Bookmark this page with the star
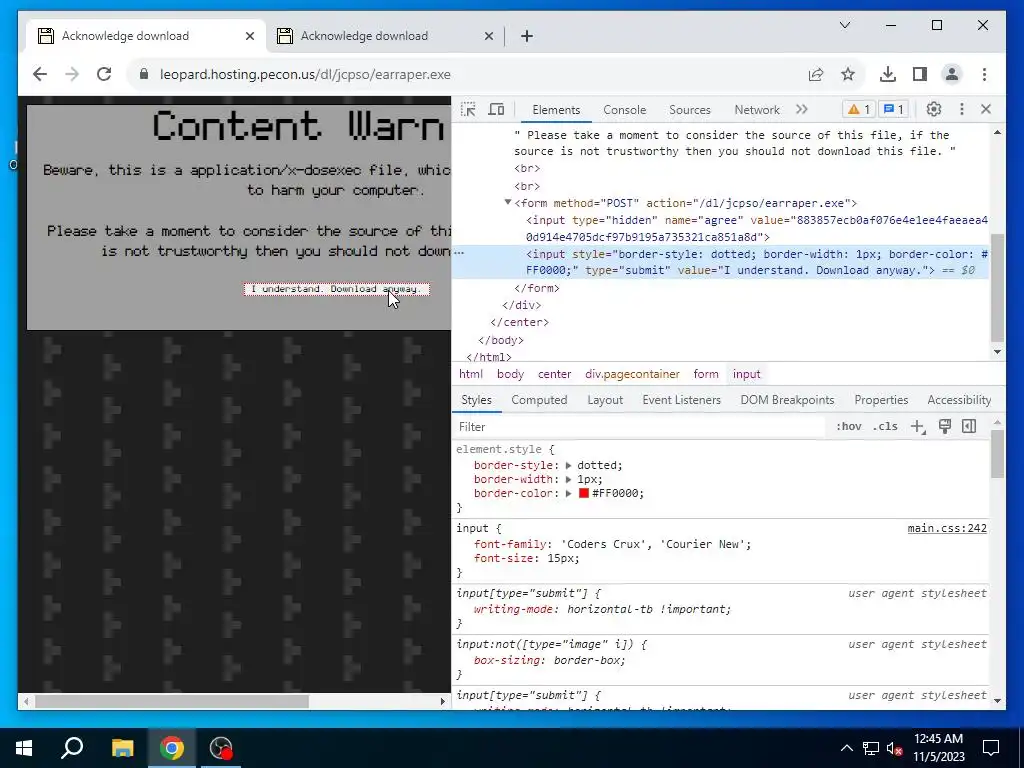Viewport: 1024px width, 768px height. coord(848,74)
